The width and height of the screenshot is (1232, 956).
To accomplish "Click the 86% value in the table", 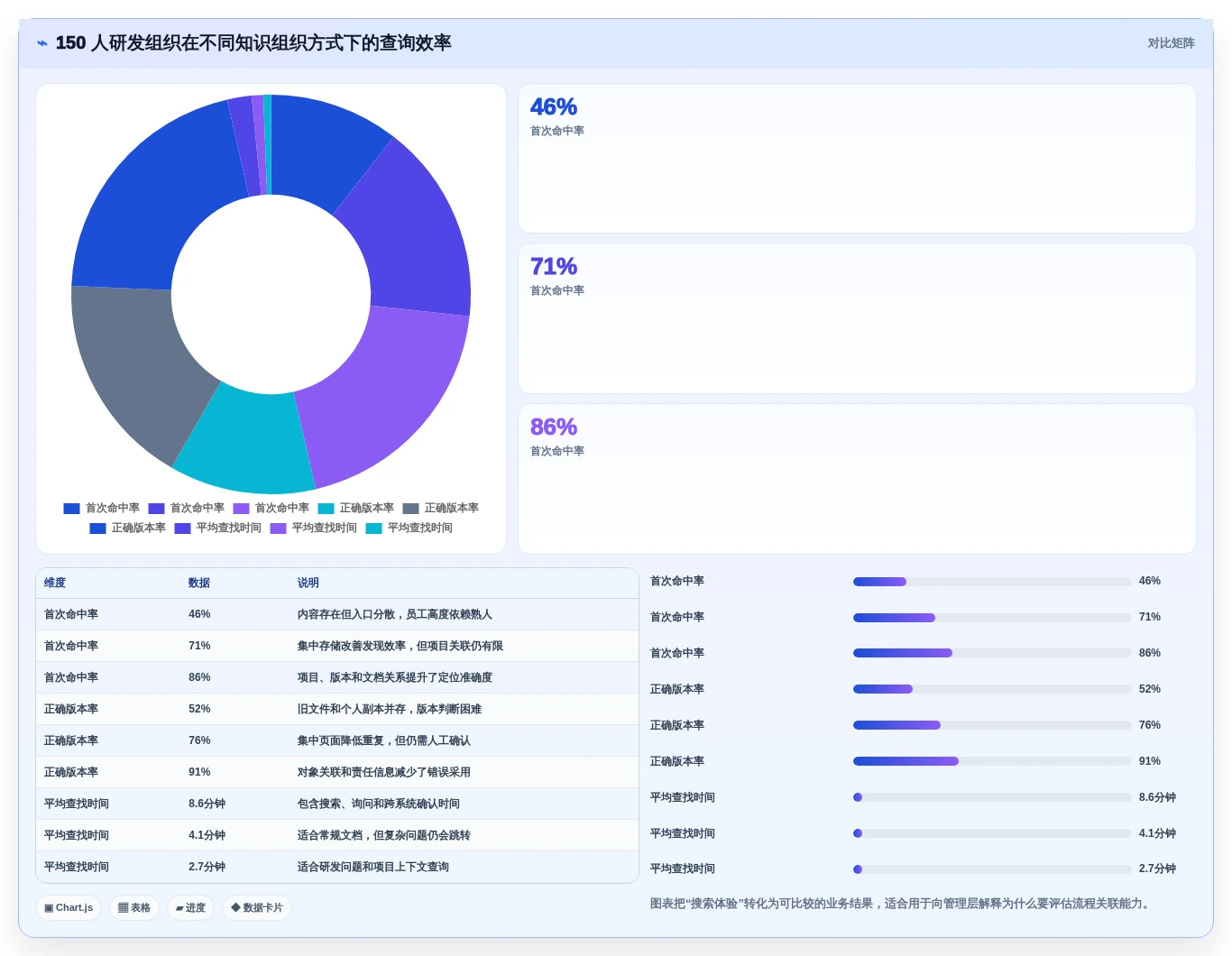I will [199, 677].
